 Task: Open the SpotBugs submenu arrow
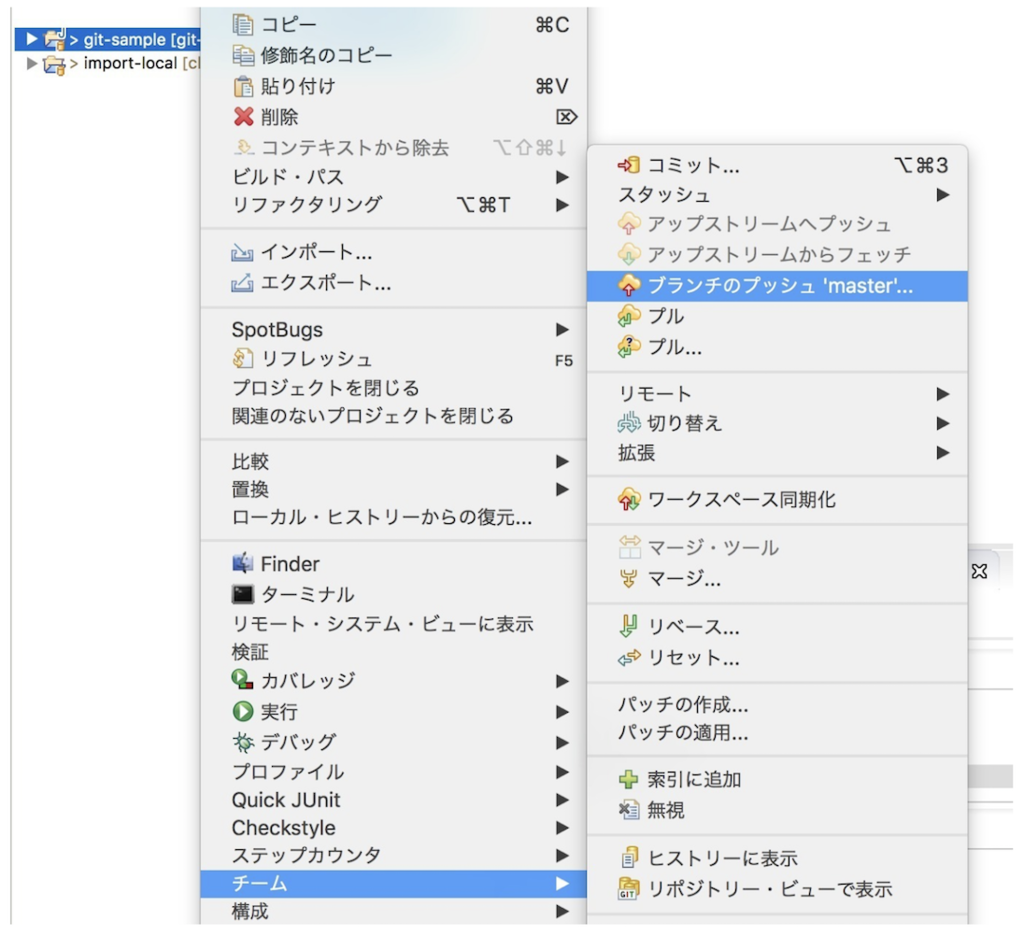click(x=562, y=329)
